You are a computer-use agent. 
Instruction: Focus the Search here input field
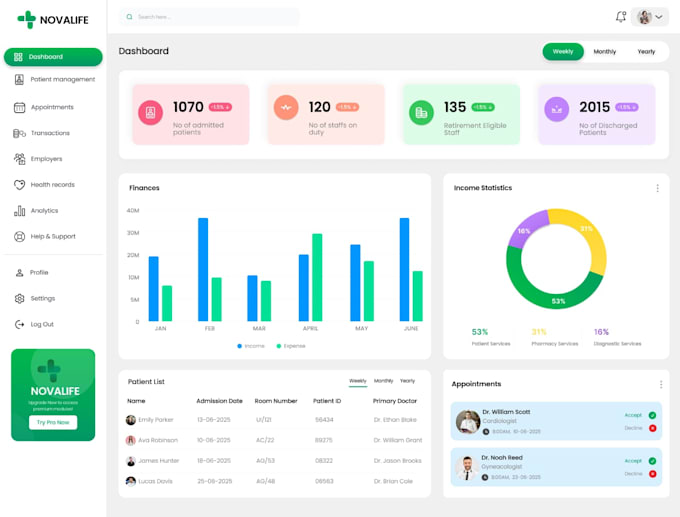click(210, 17)
